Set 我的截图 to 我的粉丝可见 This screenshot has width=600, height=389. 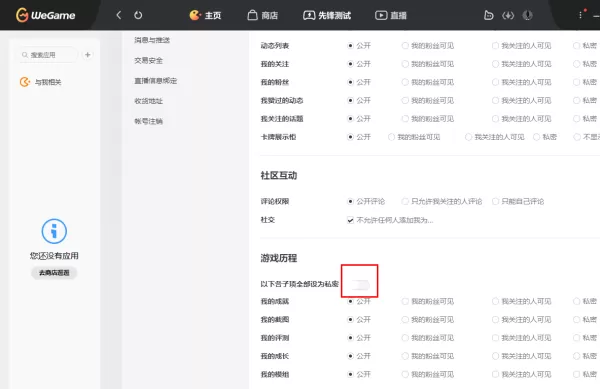(x=405, y=319)
